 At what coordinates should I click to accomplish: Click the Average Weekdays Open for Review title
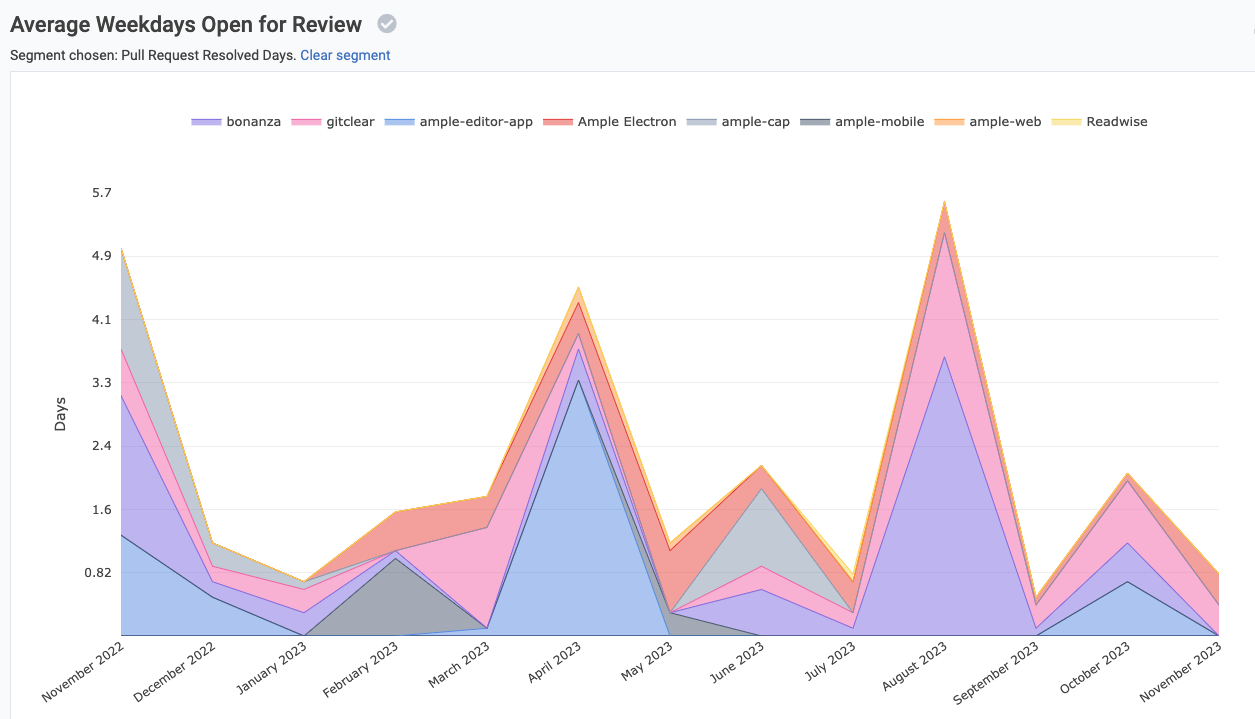[188, 24]
